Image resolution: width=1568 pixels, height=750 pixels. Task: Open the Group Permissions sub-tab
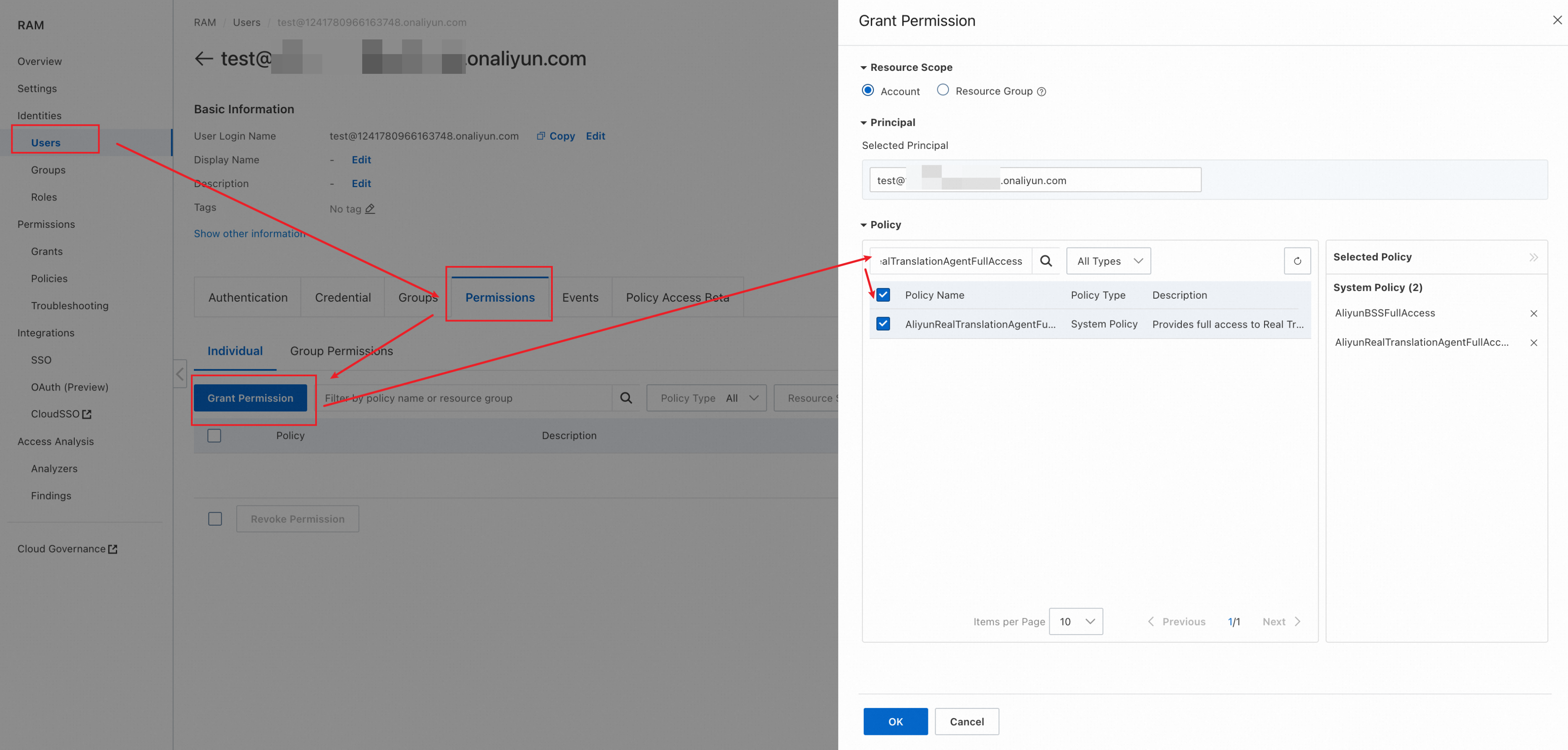tap(342, 351)
